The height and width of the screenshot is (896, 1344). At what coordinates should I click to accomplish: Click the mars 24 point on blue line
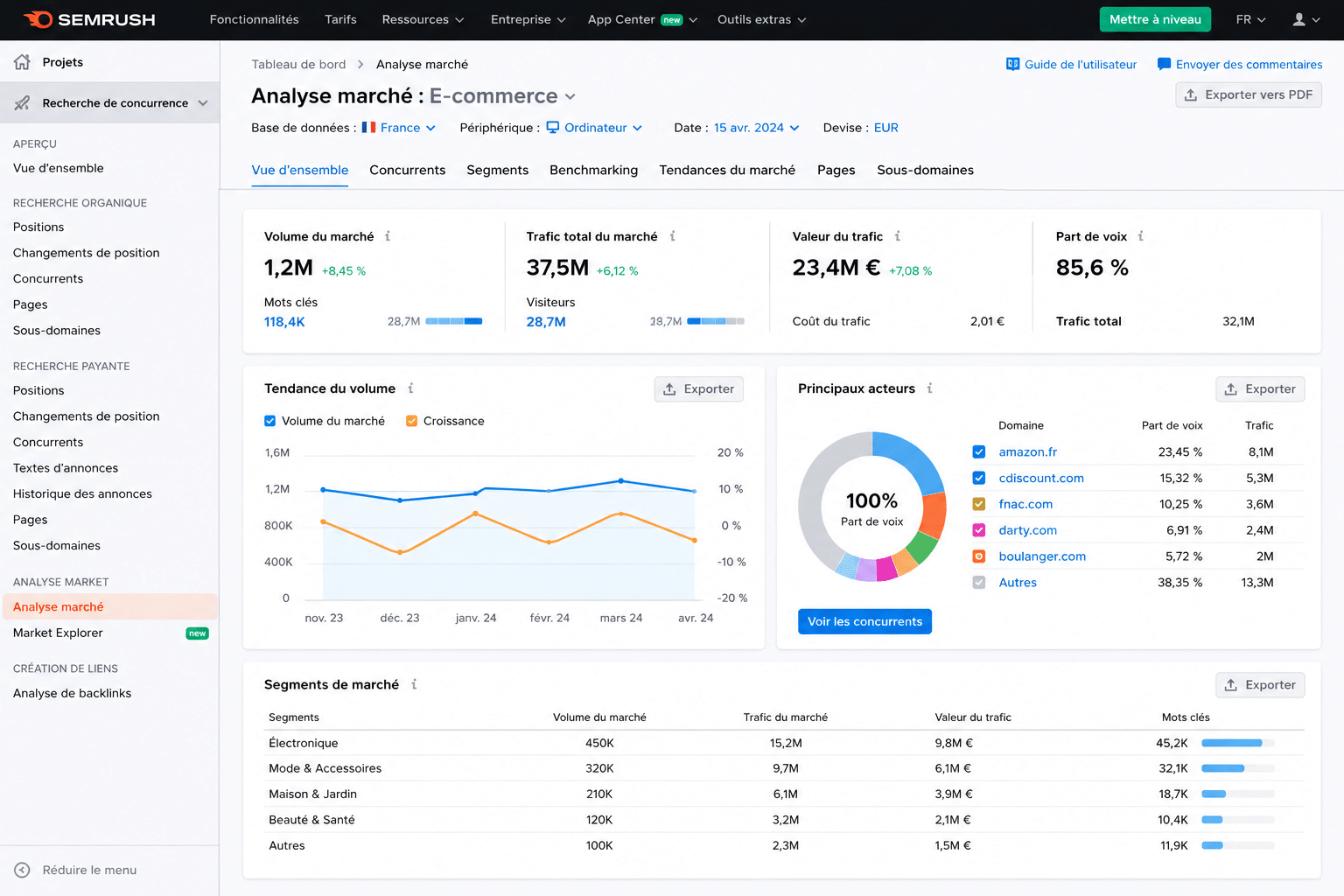pyautogui.click(x=621, y=481)
